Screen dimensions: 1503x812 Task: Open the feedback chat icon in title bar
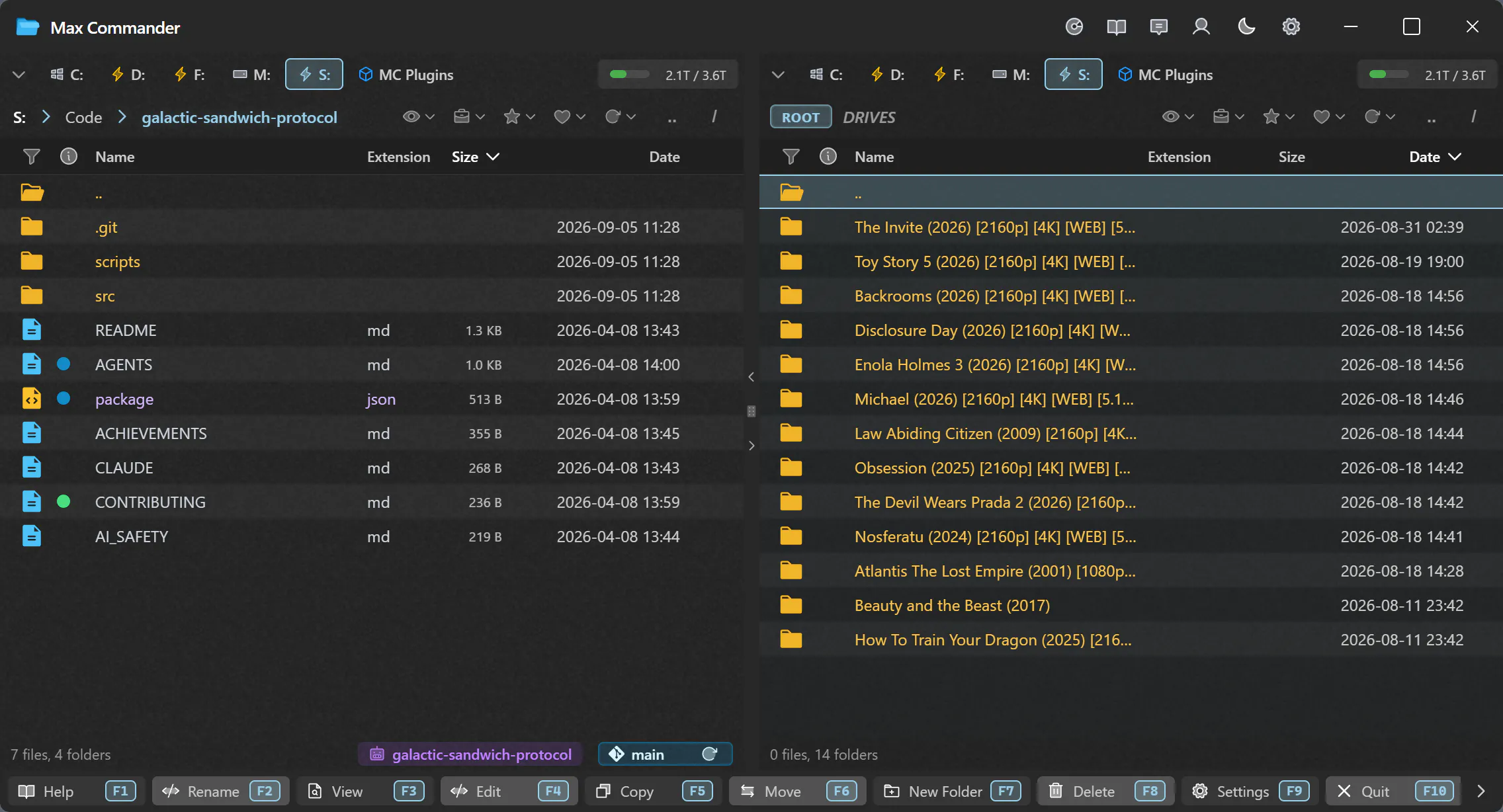[x=1159, y=27]
